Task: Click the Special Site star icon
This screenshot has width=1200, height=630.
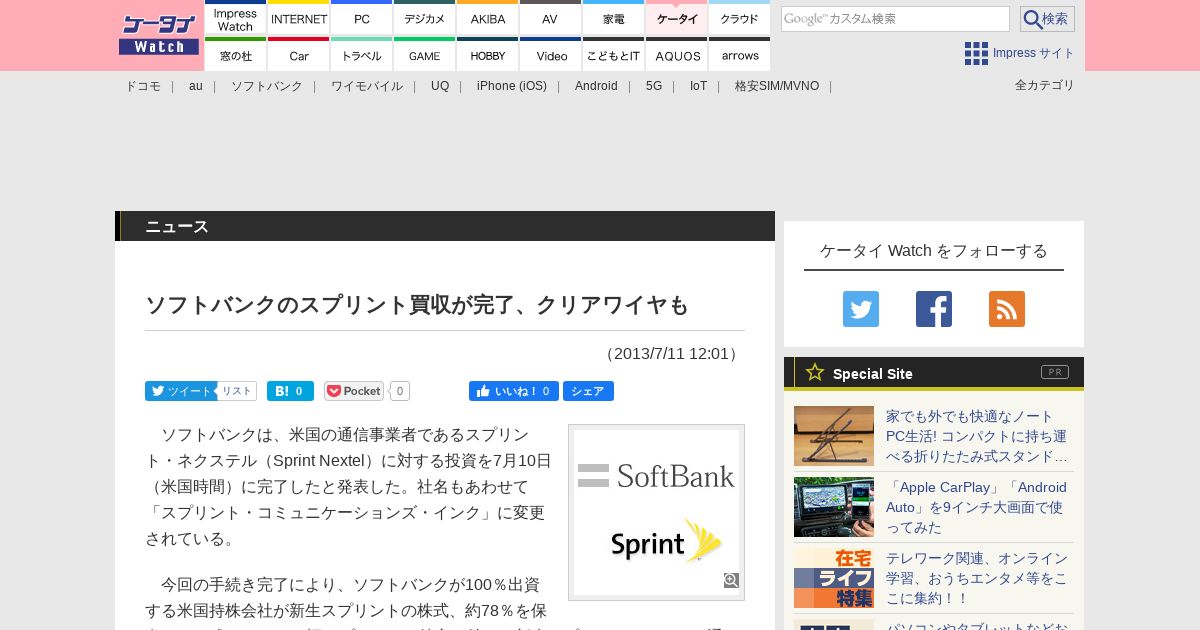Action: (815, 372)
